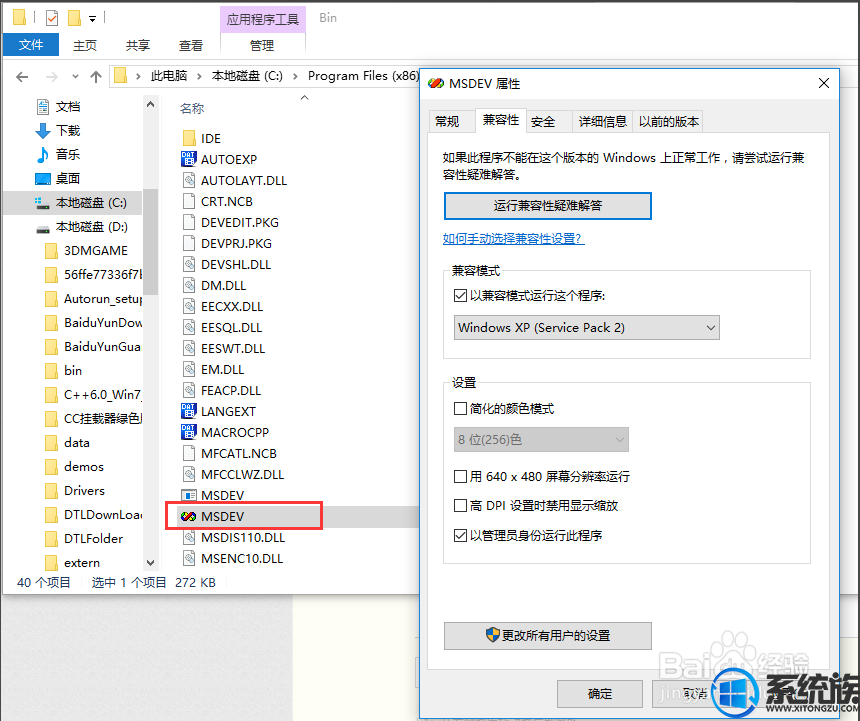Switch to 详细信息 (Details) properties tab
Image resolution: width=860 pixels, height=721 pixels.
[602, 122]
